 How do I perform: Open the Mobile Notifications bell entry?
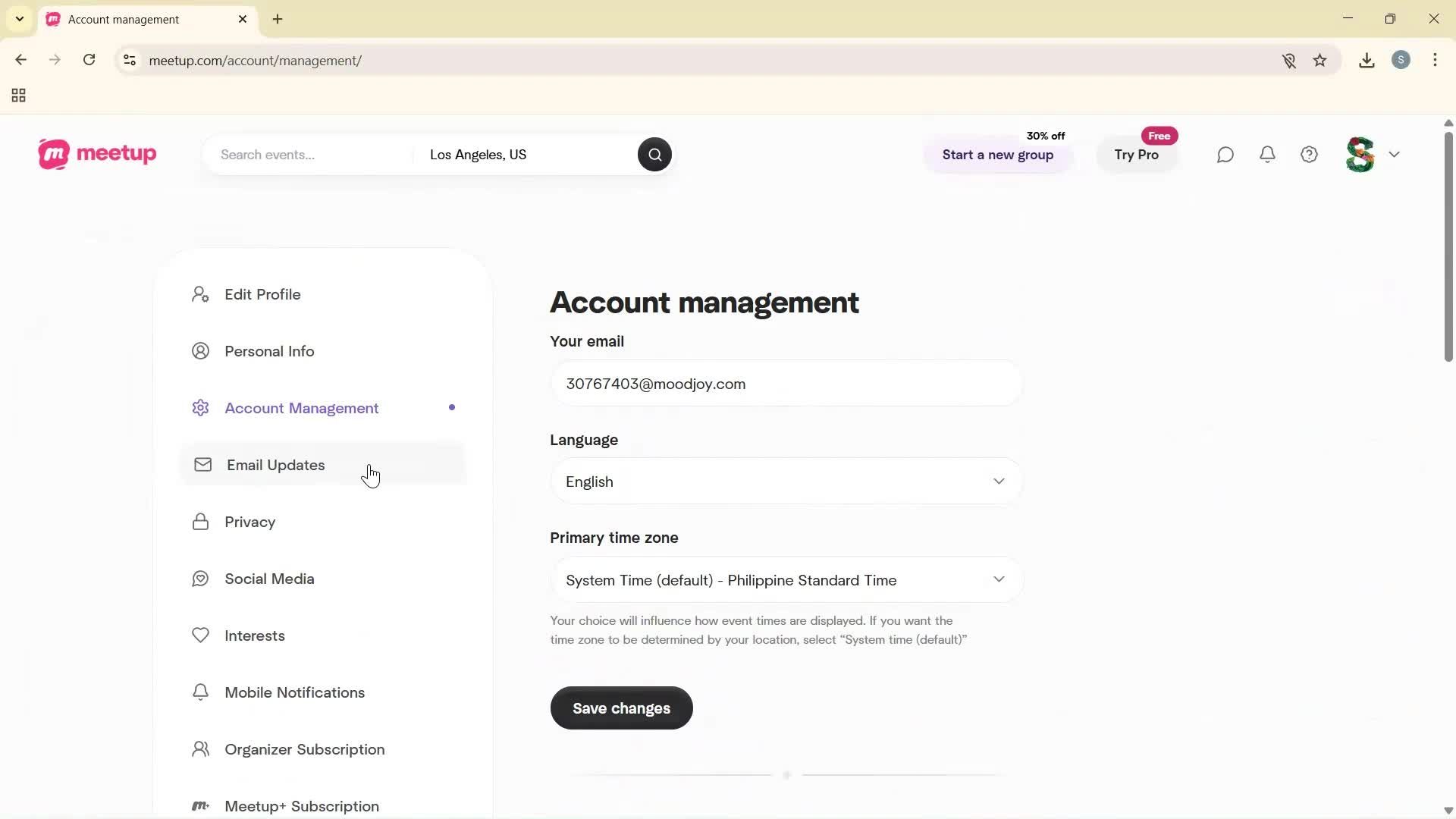click(x=294, y=692)
